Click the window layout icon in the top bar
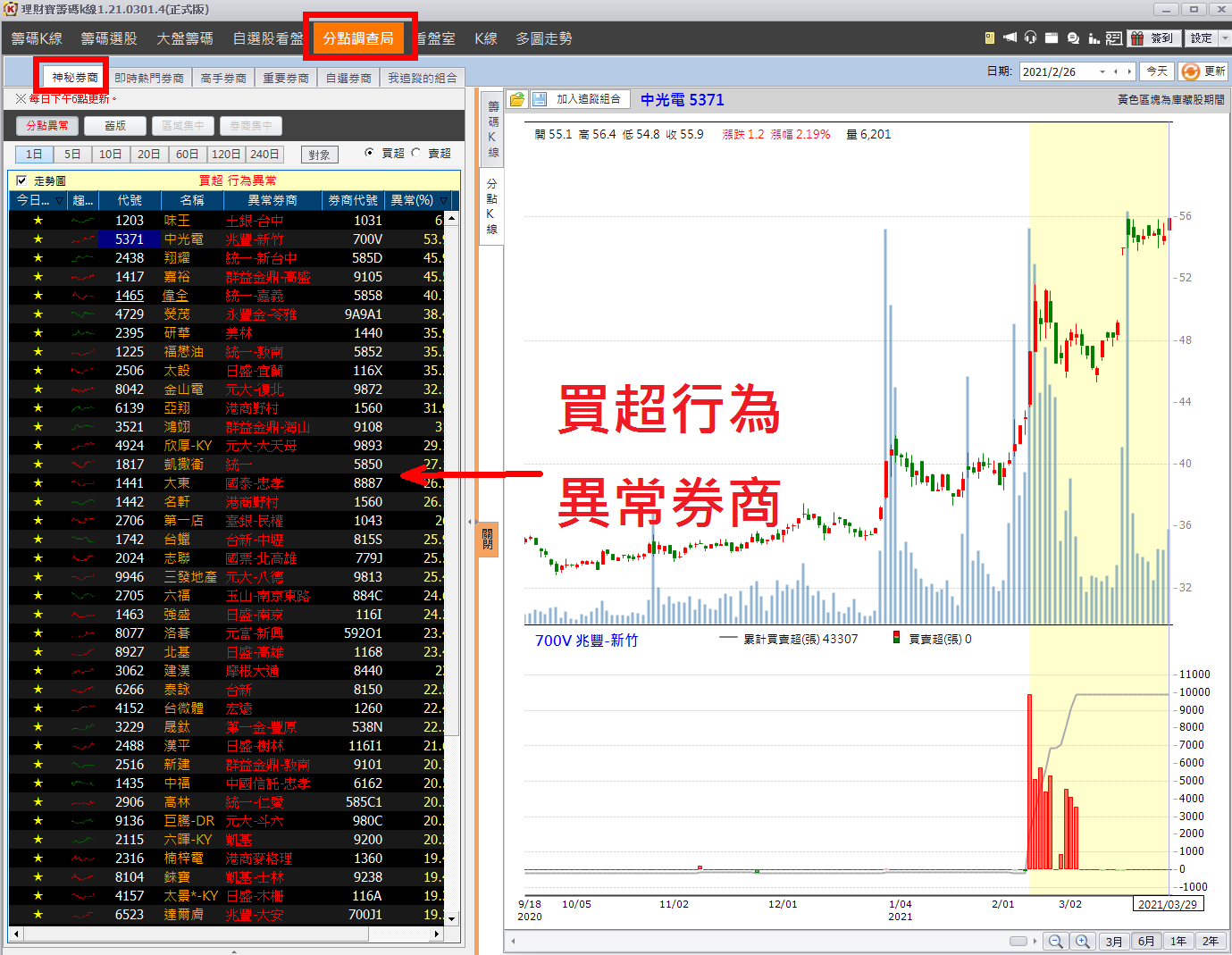 click(1052, 38)
